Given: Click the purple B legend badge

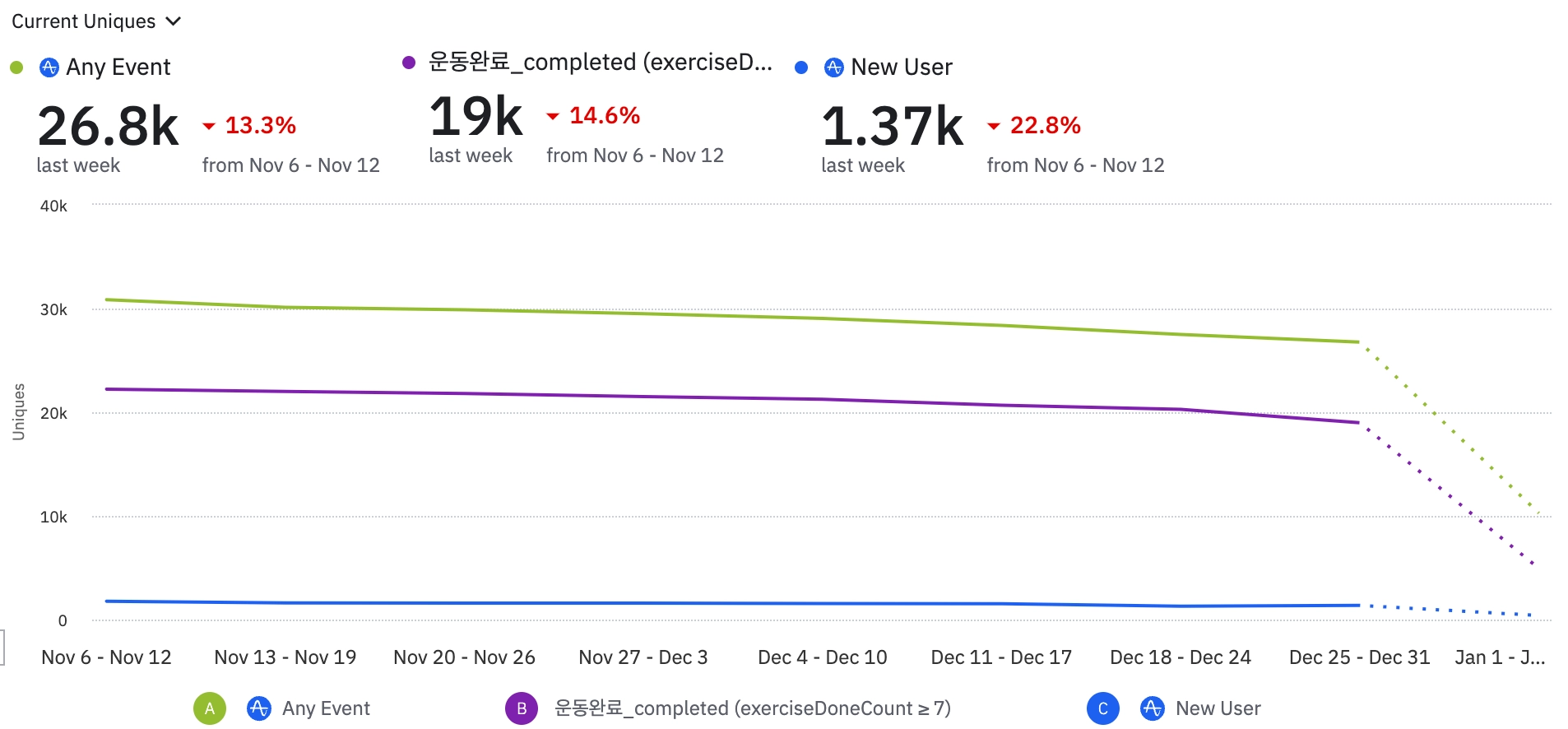Looking at the screenshot, I should coord(522,708).
